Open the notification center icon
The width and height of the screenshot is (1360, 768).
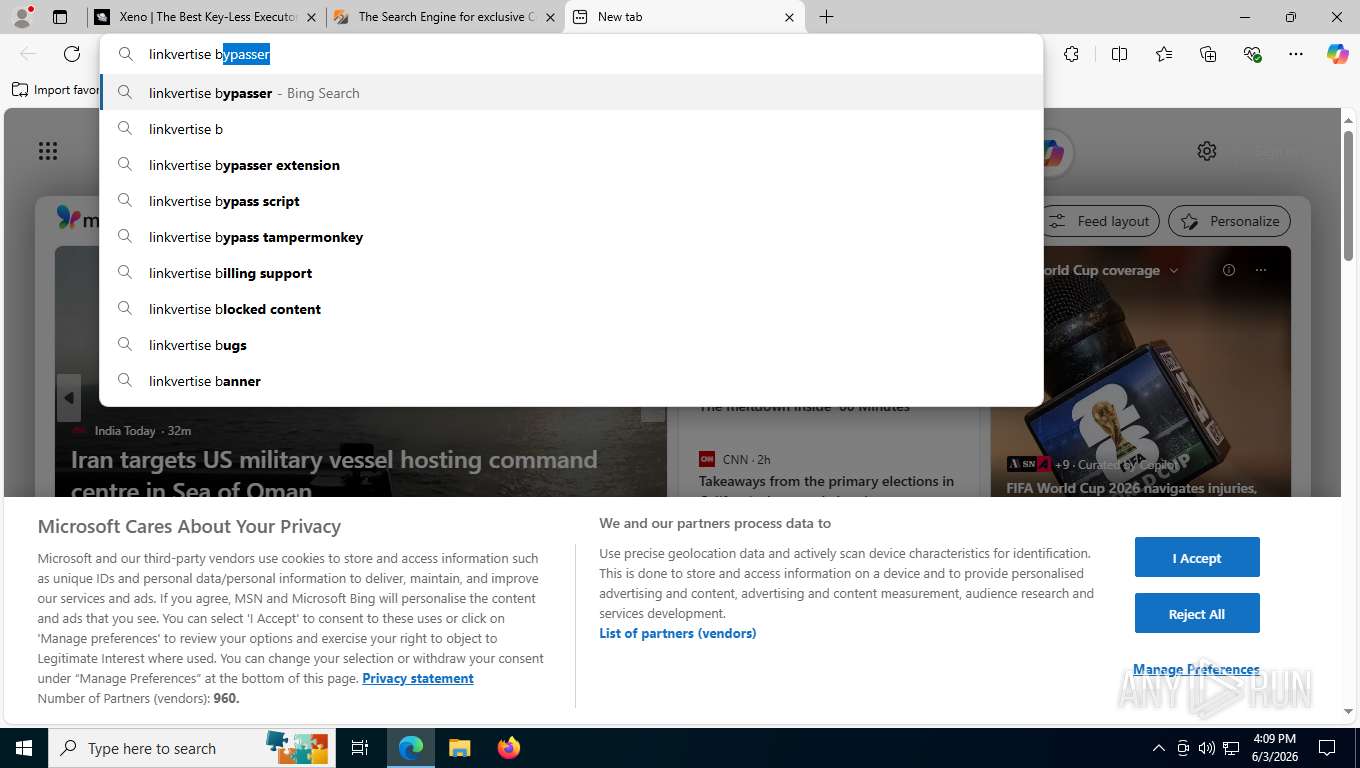click(1327, 748)
